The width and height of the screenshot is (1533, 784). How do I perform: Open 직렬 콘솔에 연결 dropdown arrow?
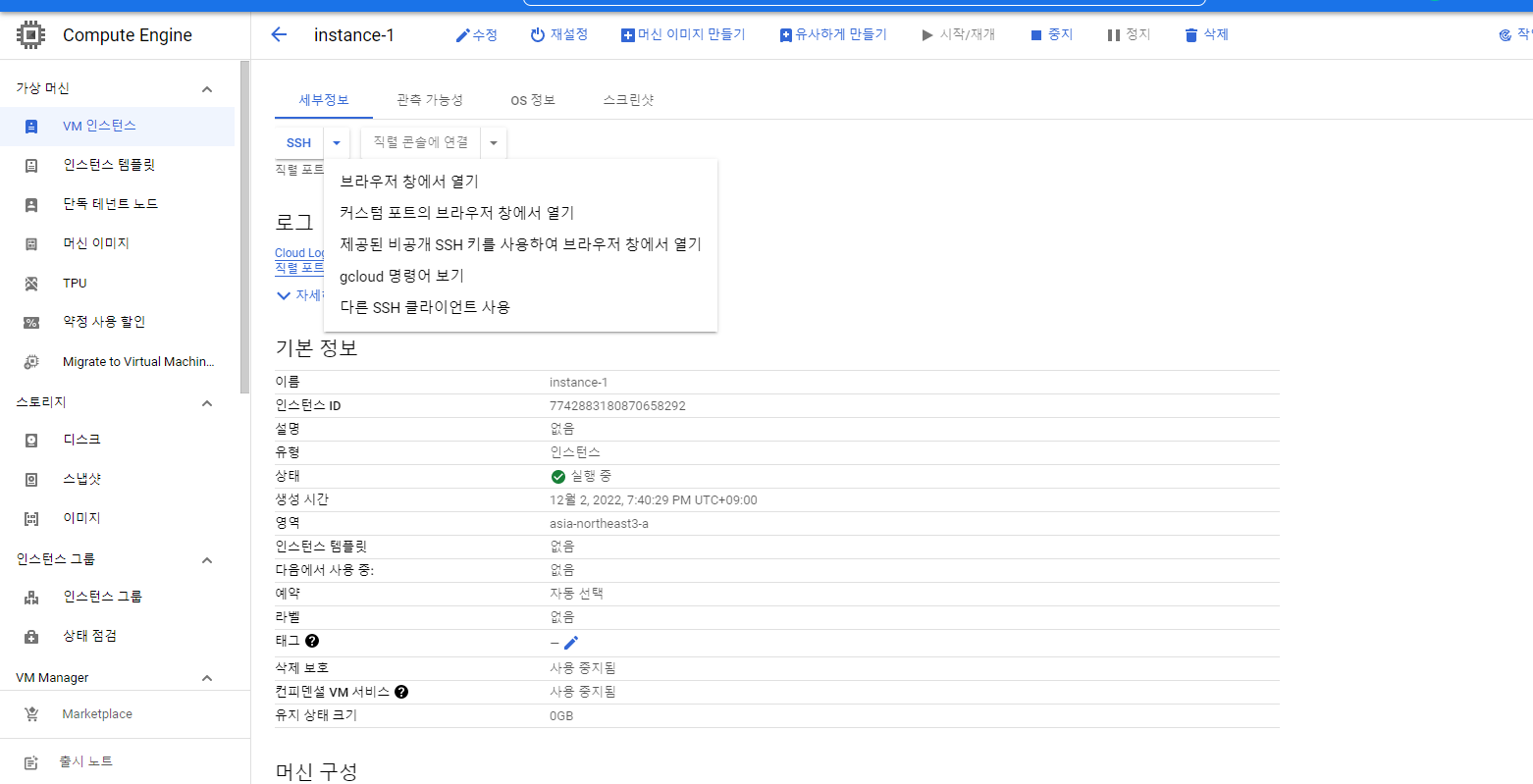[494, 143]
